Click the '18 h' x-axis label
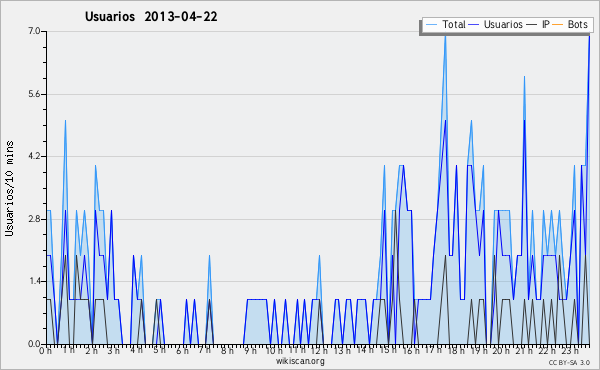Screen dimensions: 600x370 coord(456,351)
